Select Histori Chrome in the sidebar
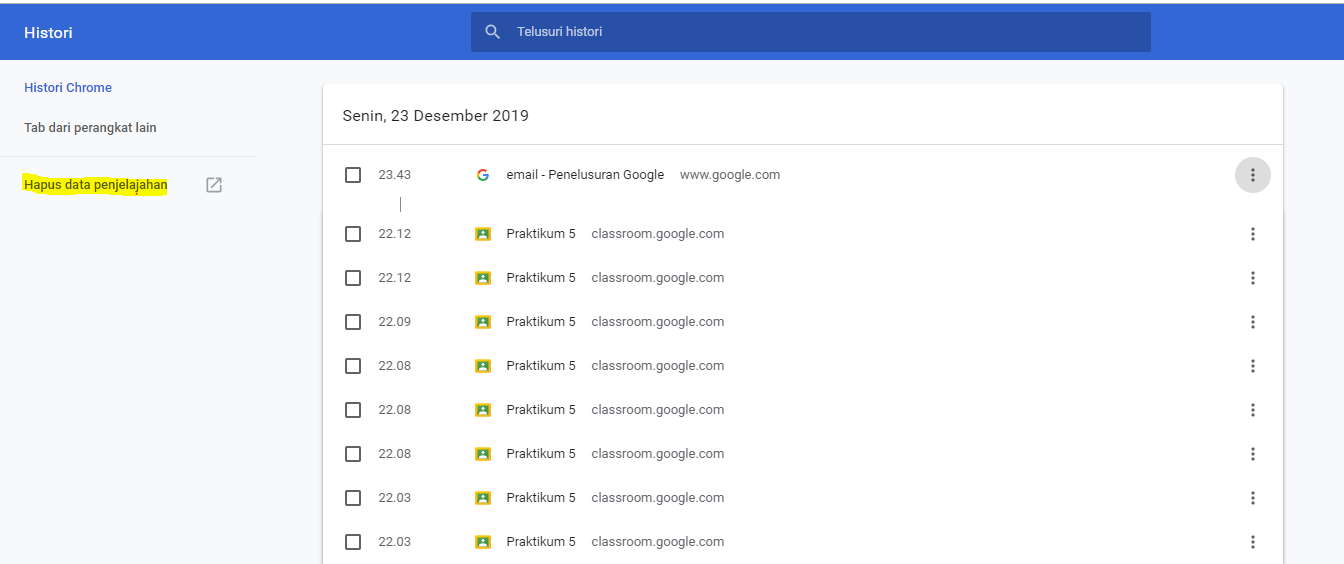The height and width of the screenshot is (564, 1344). pyautogui.click(x=68, y=88)
